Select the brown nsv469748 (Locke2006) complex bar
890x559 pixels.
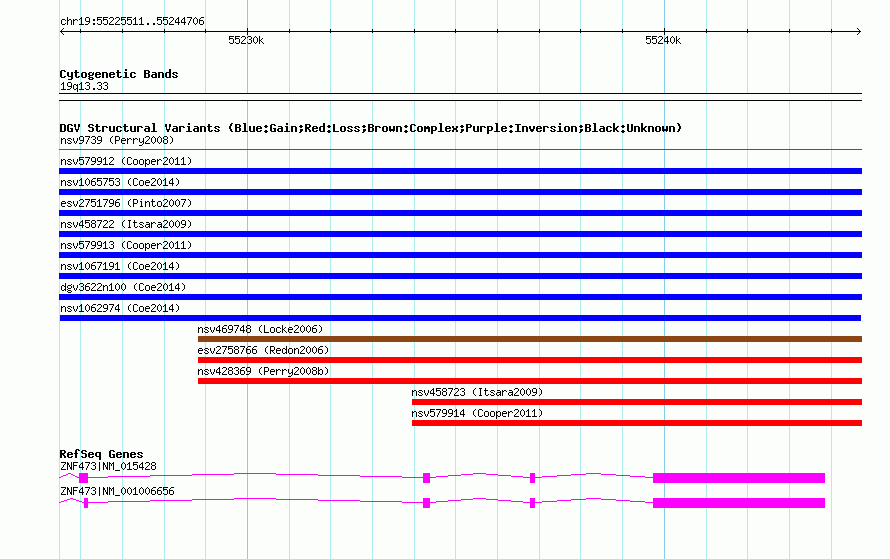click(530, 339)
